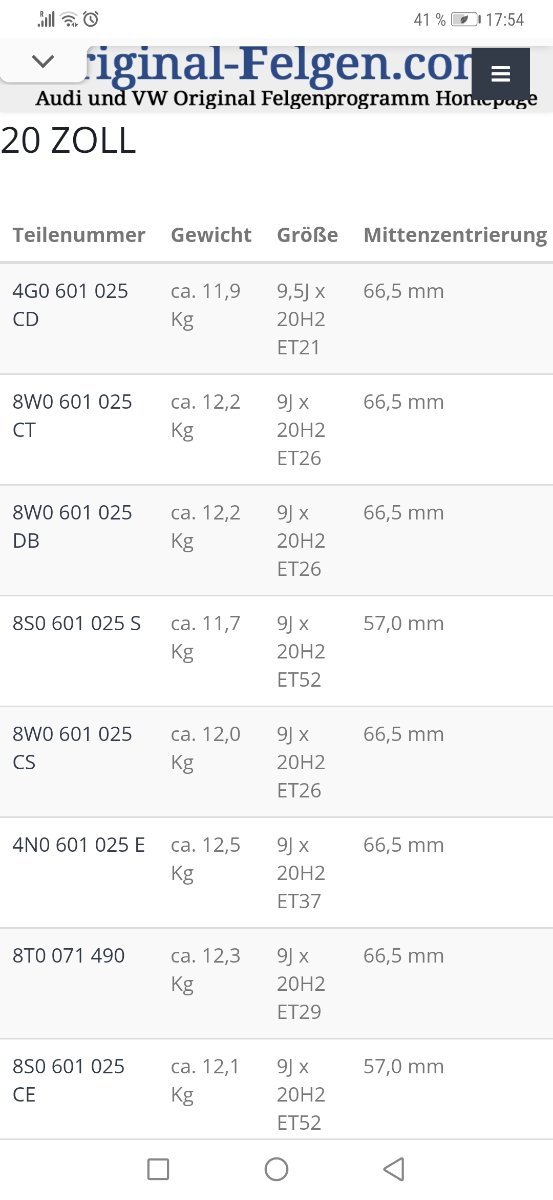Sort by Teilenummer column header
Screen dimensions: 553x1200
point(79,235)
